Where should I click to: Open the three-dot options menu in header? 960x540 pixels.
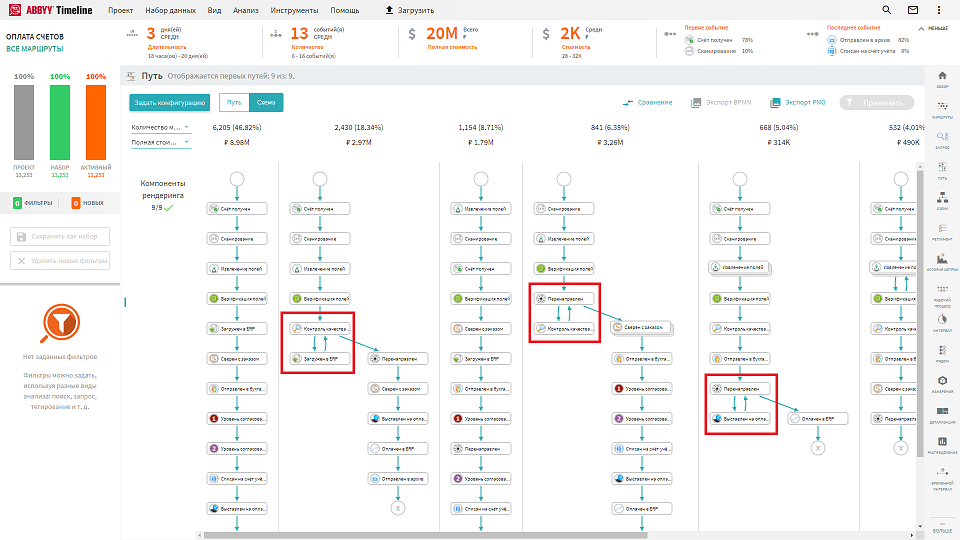point(939,10)
